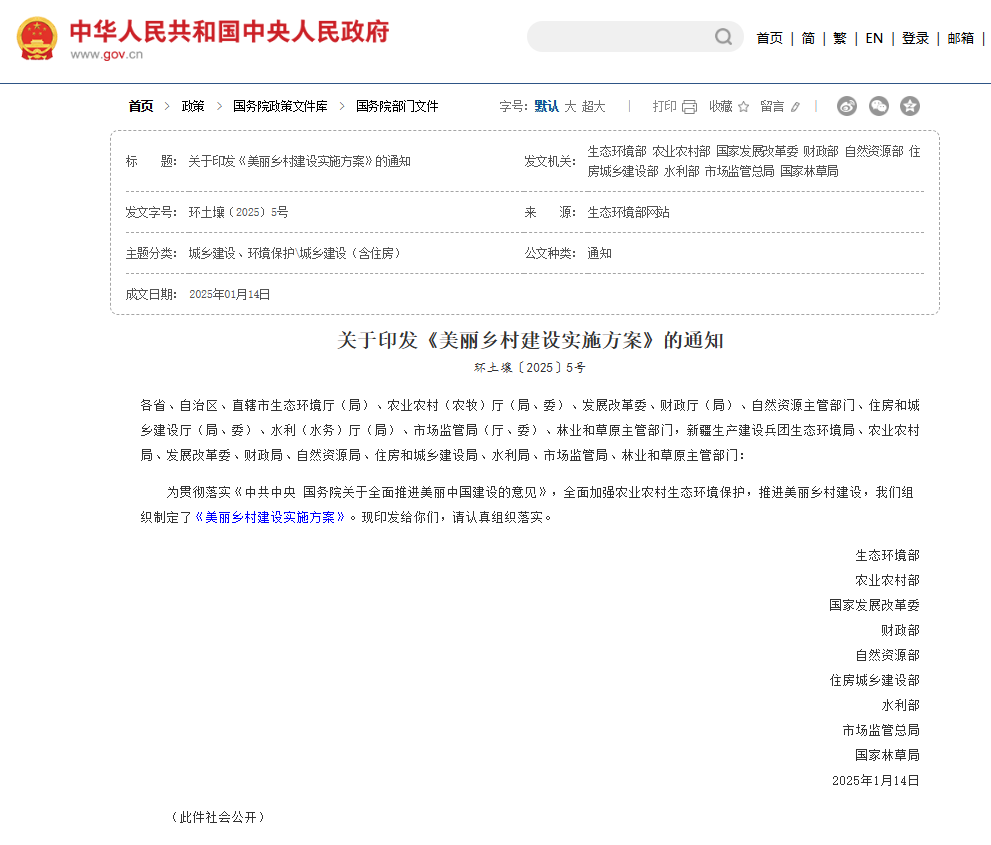The height and width of the screenshot is (845, 991).
Task: Click the search magnifier icon
Action: pos(723,37)
